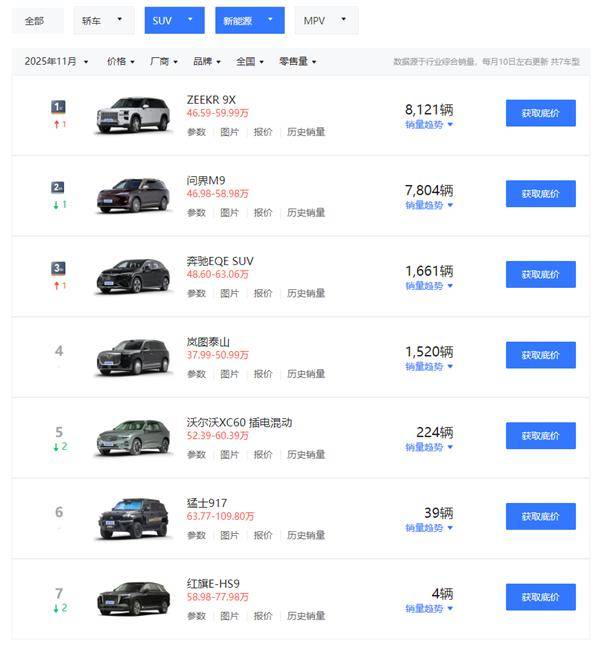
Task: Open the 价格 filter menu
Action: (121, 61)
